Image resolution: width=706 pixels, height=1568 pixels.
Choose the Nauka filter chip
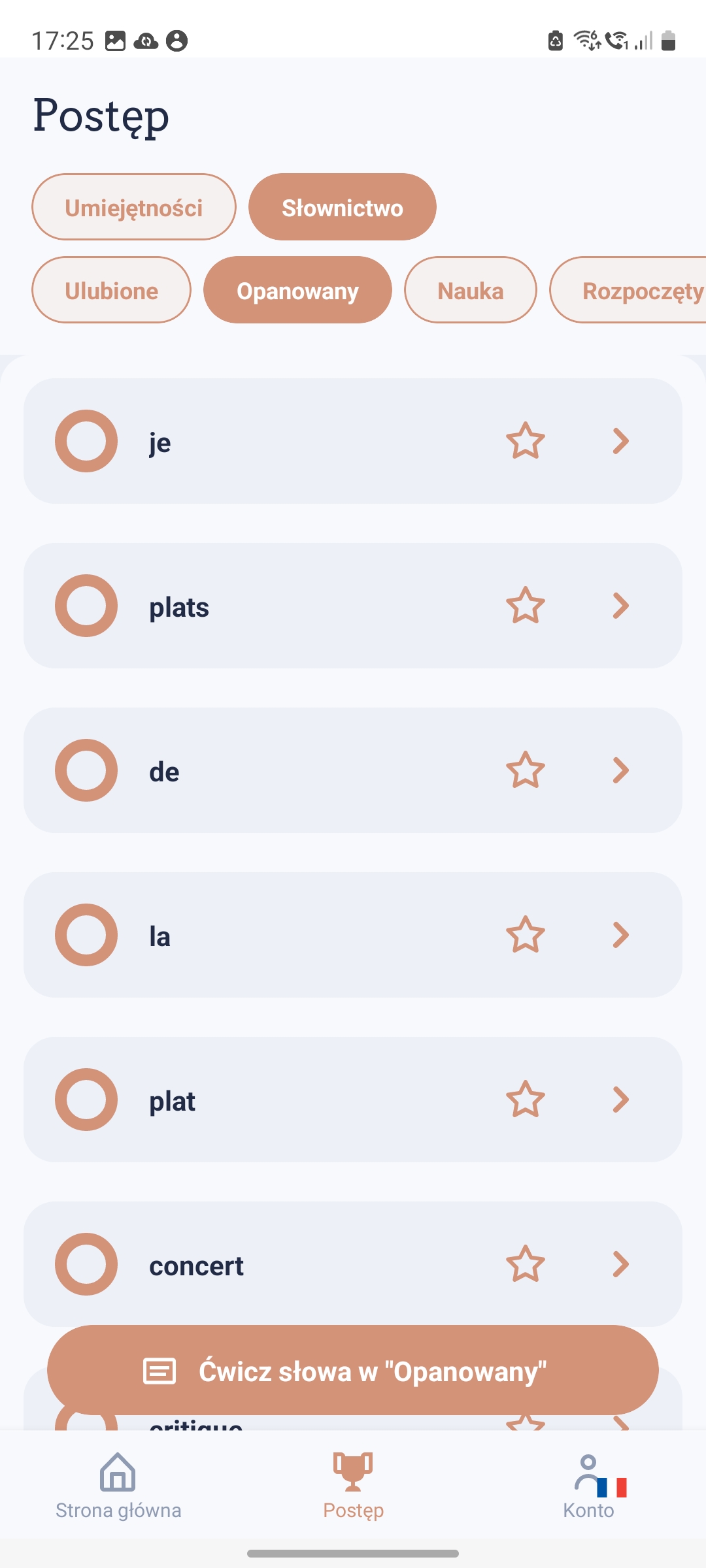pos(471,290)
